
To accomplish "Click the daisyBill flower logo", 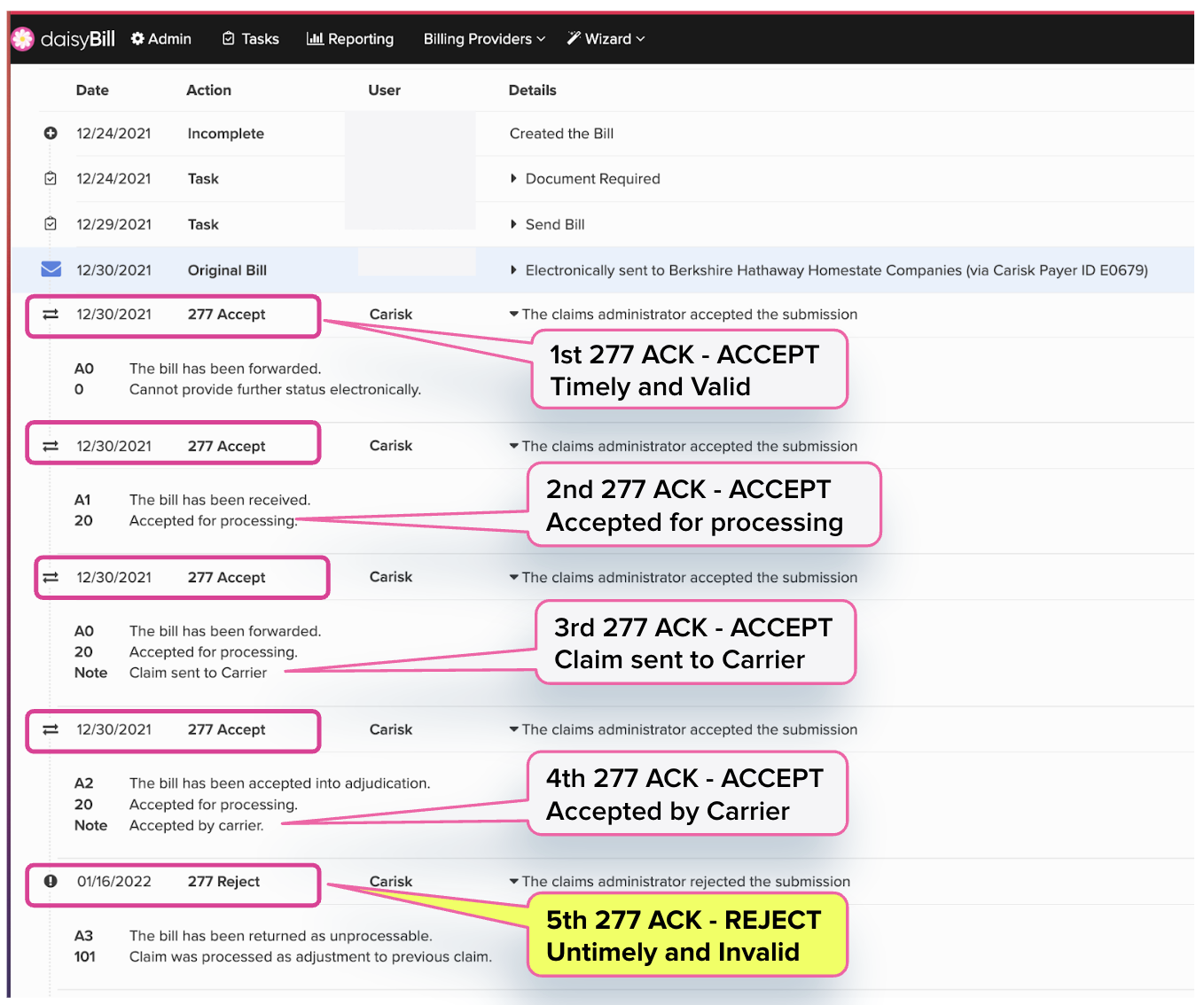I will 22,38.
